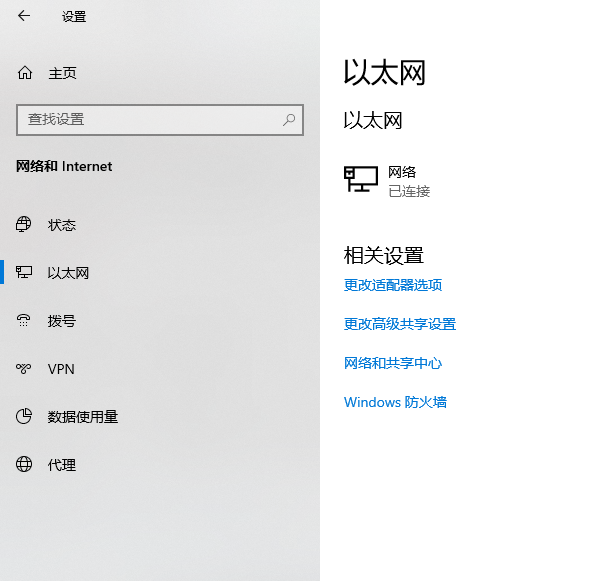This screenshot has height=581, width=601.
Task: Click the globe icon next to 代理
Action: 25,465
